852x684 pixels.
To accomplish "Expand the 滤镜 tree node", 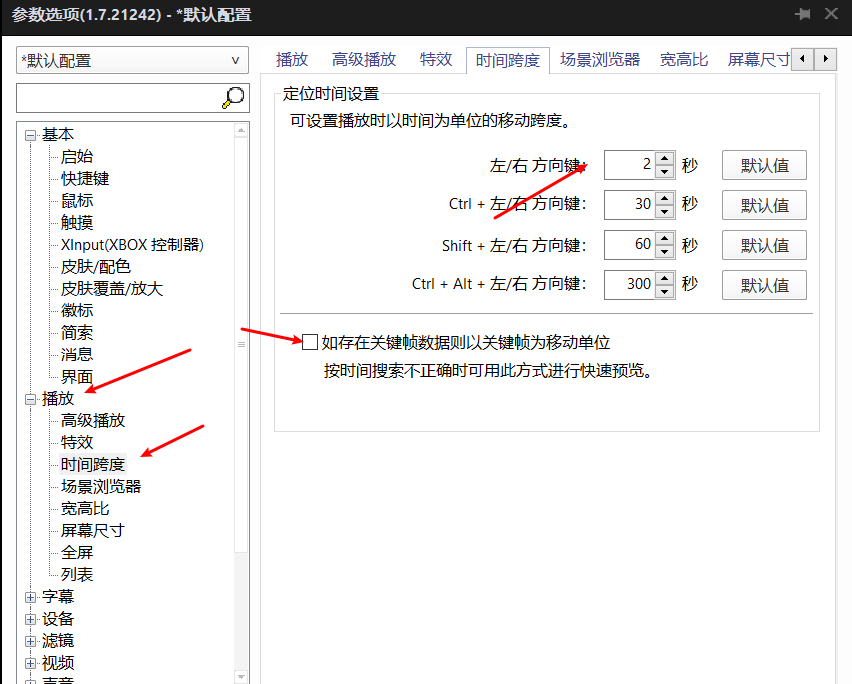I will pyautogui.click(x=30, y=641).
